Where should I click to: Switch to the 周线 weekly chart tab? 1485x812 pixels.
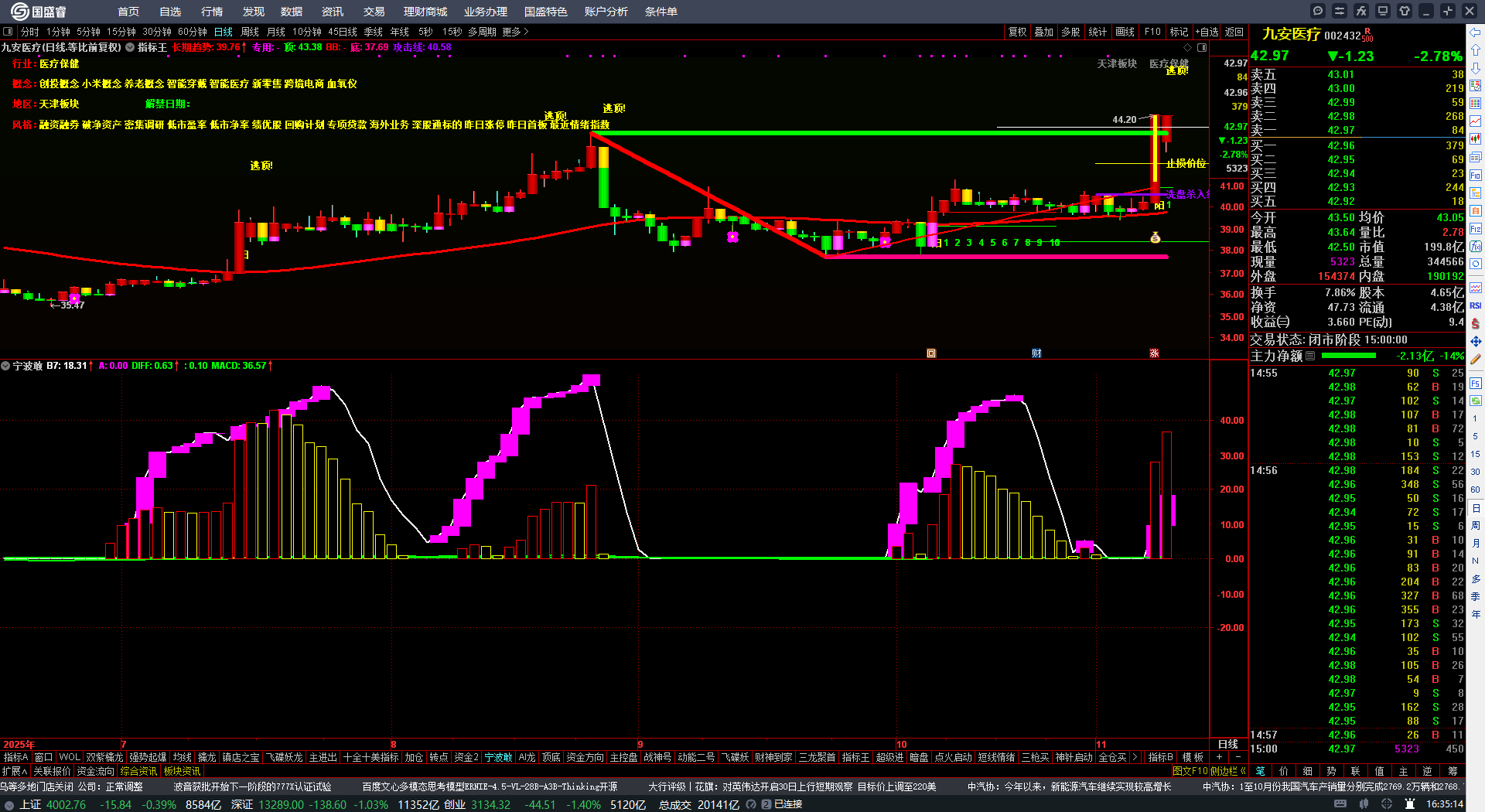point(250,32)
